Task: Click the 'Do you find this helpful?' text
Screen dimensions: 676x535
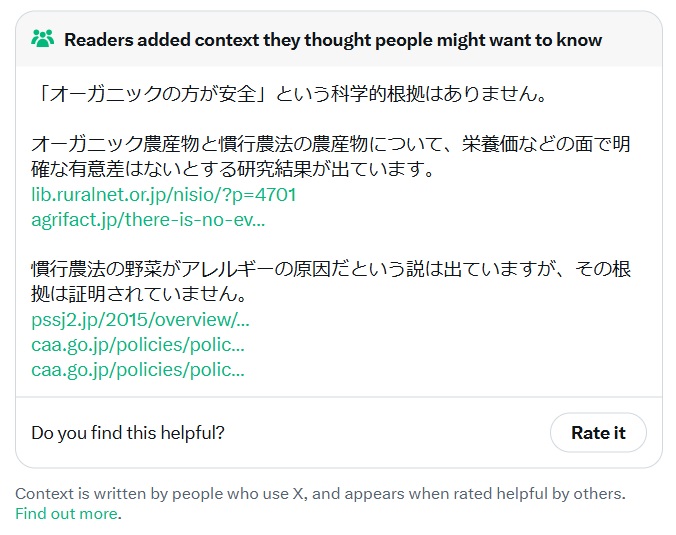Action: point(128,433)
